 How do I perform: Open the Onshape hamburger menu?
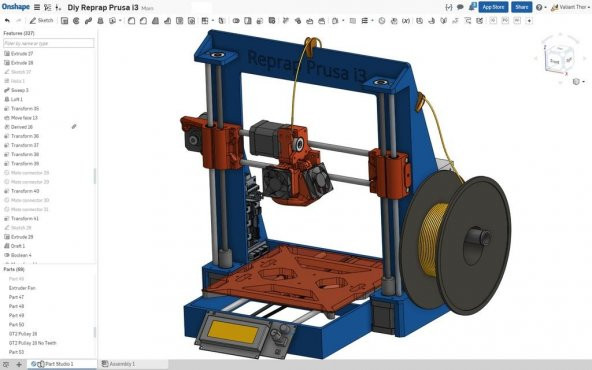pyautogui.click(x=37, y=7)
